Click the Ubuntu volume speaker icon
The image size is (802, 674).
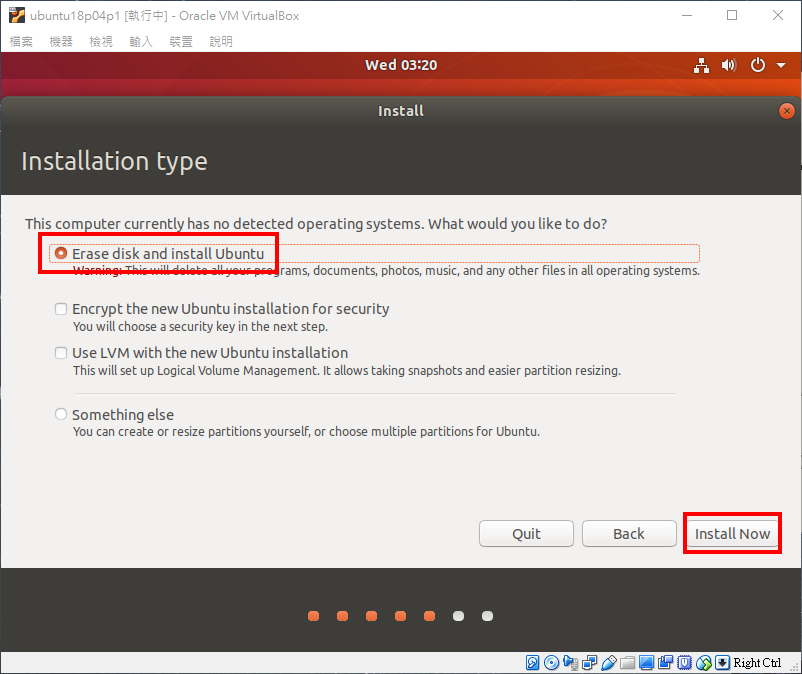pyautogui.click(x=729, y=65)
